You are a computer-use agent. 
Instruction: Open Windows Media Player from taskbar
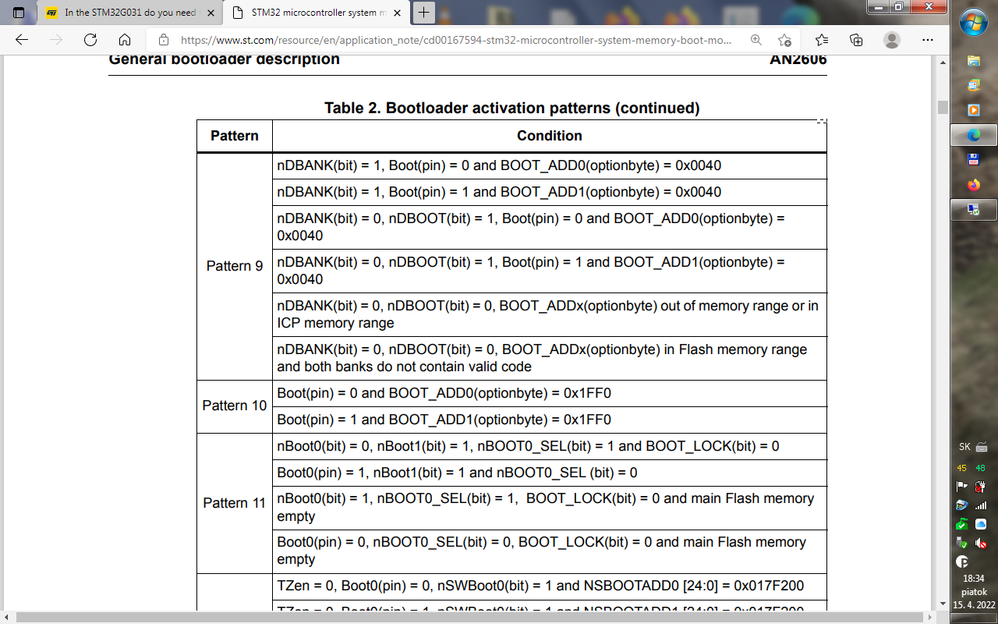[x=974, y=110]
